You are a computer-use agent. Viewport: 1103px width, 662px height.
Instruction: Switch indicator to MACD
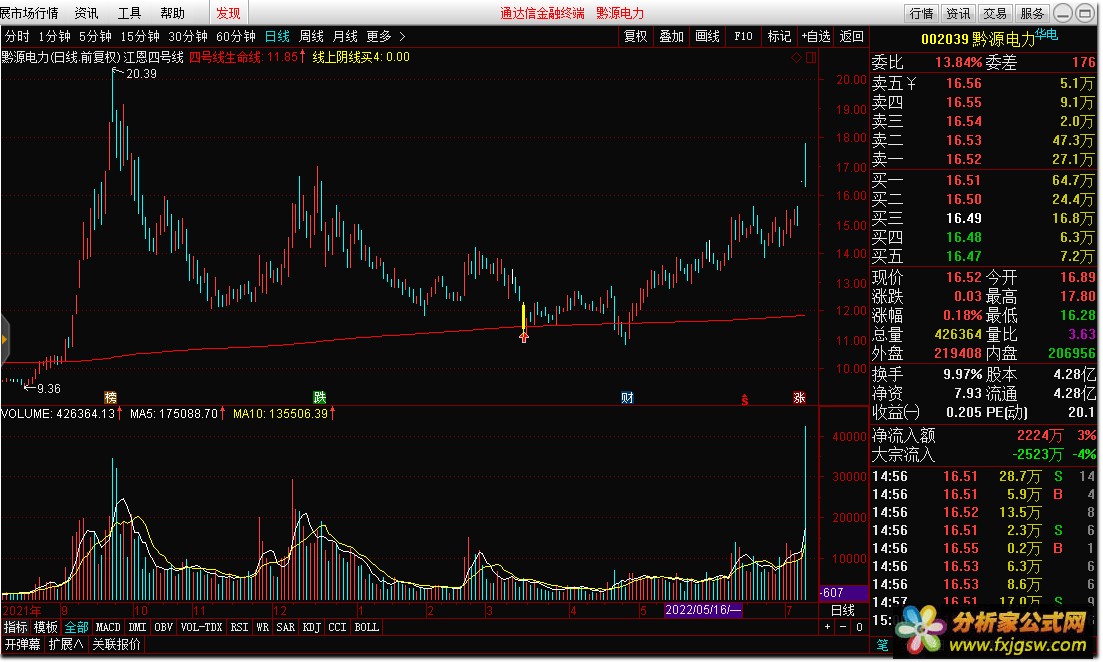(108, 627)
